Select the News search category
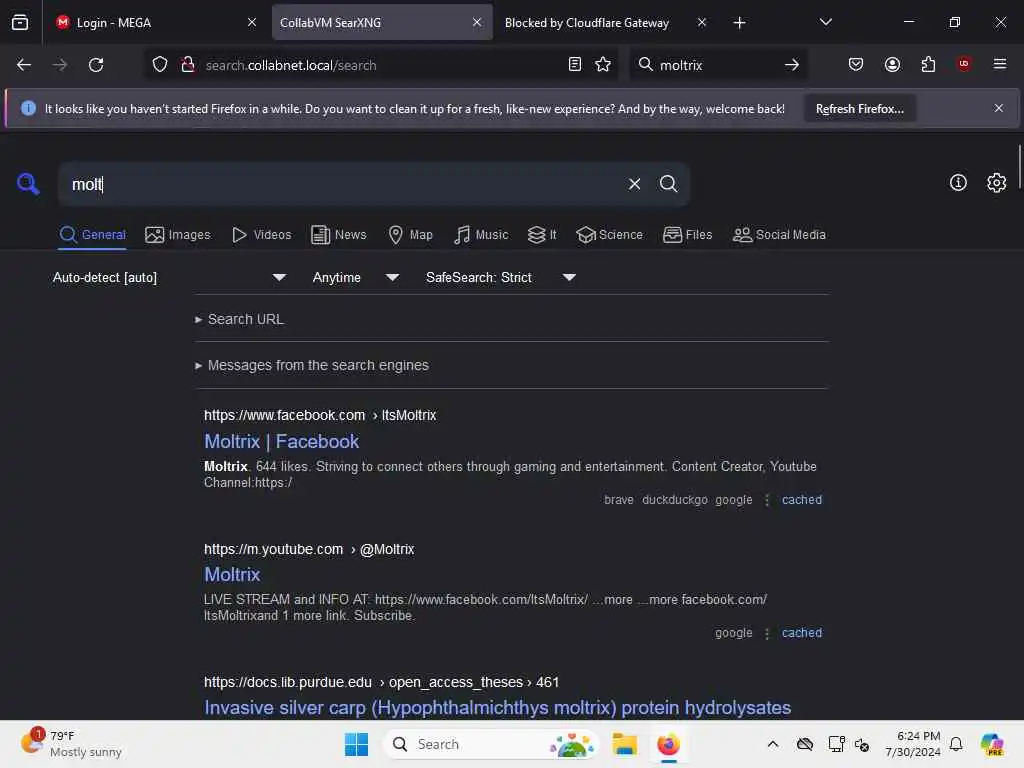This screenshot has width=1024, height=768. [x=338, y=234]
